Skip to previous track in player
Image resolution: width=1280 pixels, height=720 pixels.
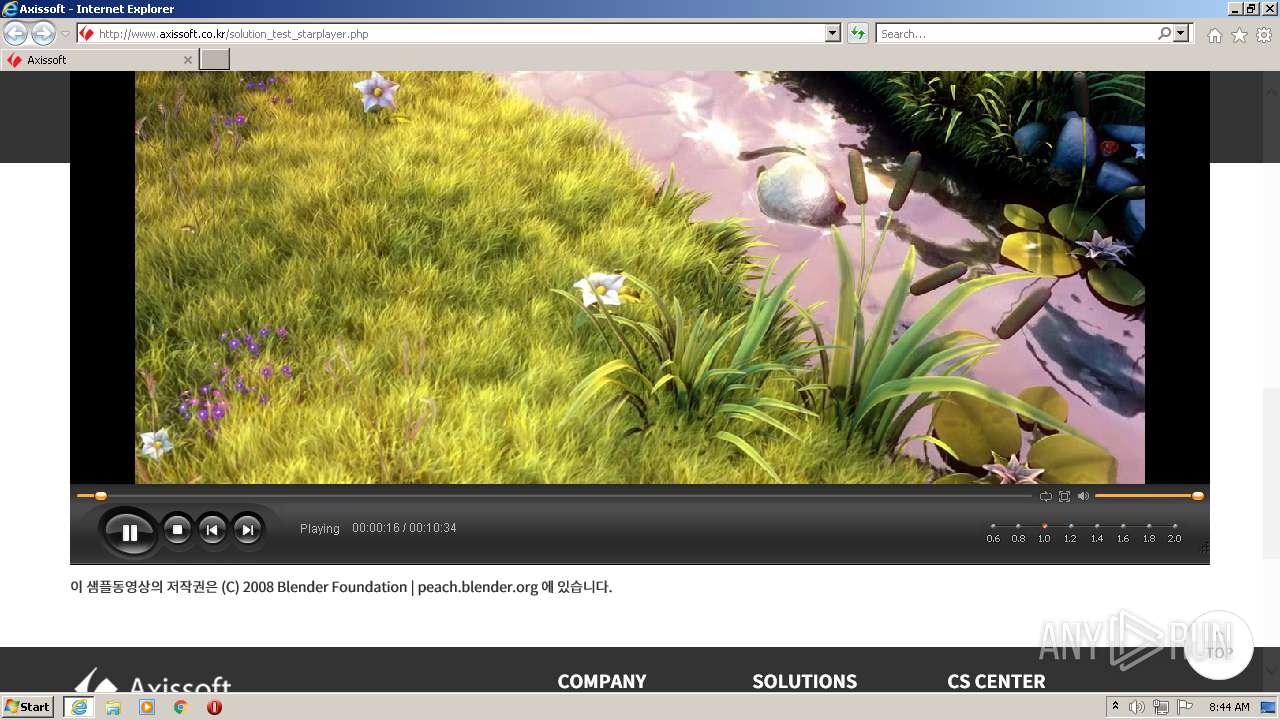(212, 530)
